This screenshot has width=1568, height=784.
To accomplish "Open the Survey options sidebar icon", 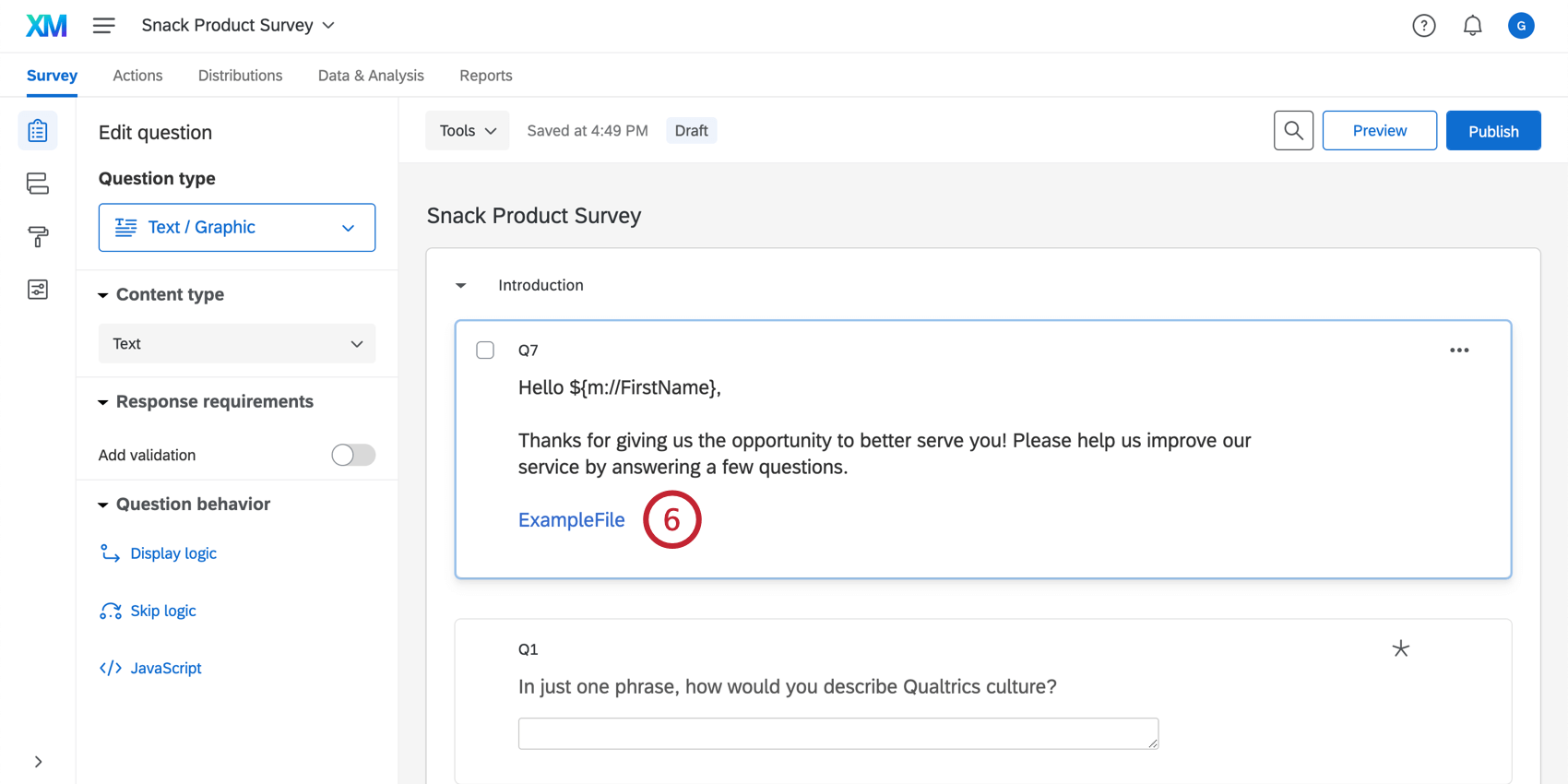I will coord(38,290).
